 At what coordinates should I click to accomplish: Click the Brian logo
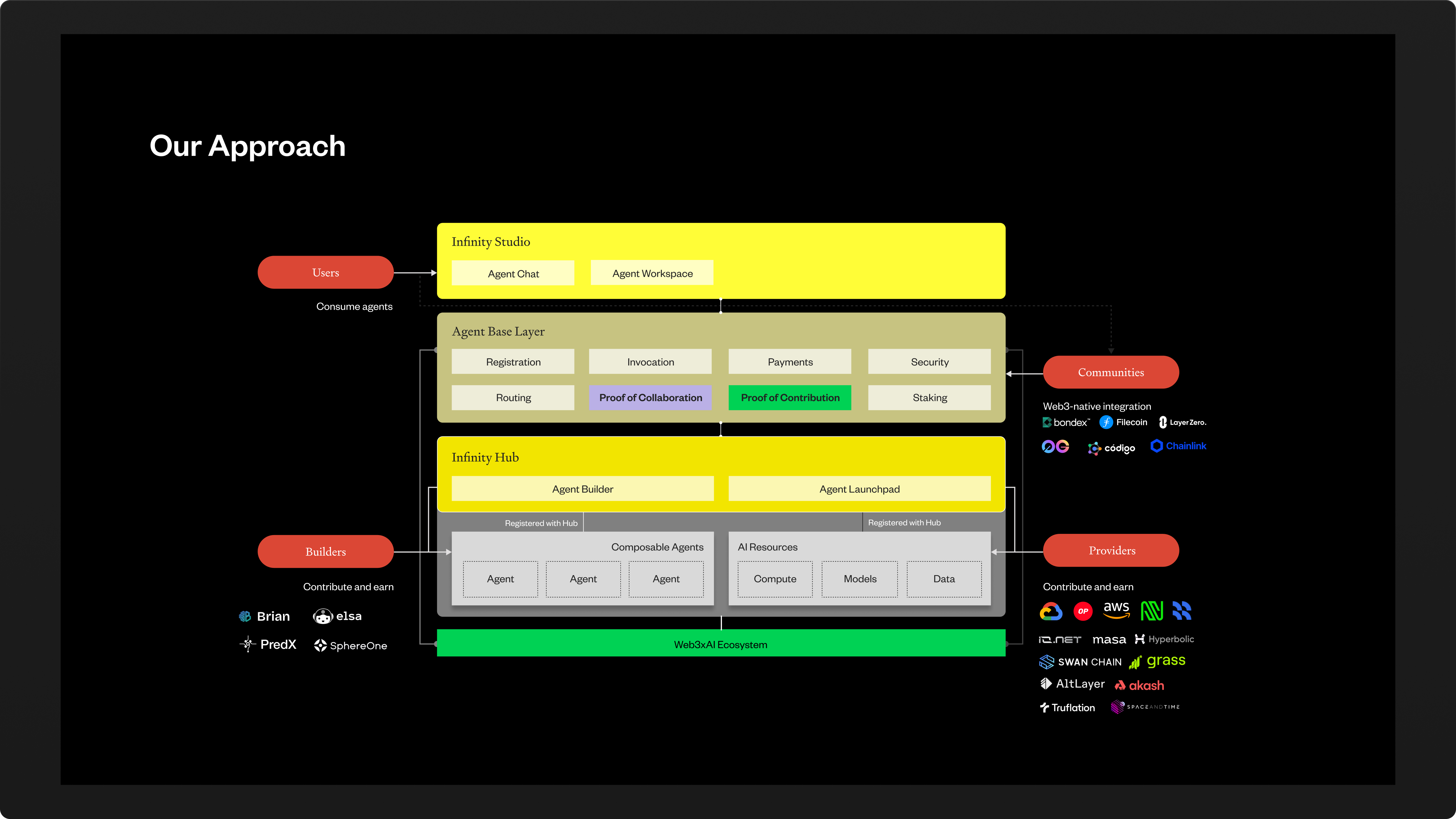click(264, 617)
